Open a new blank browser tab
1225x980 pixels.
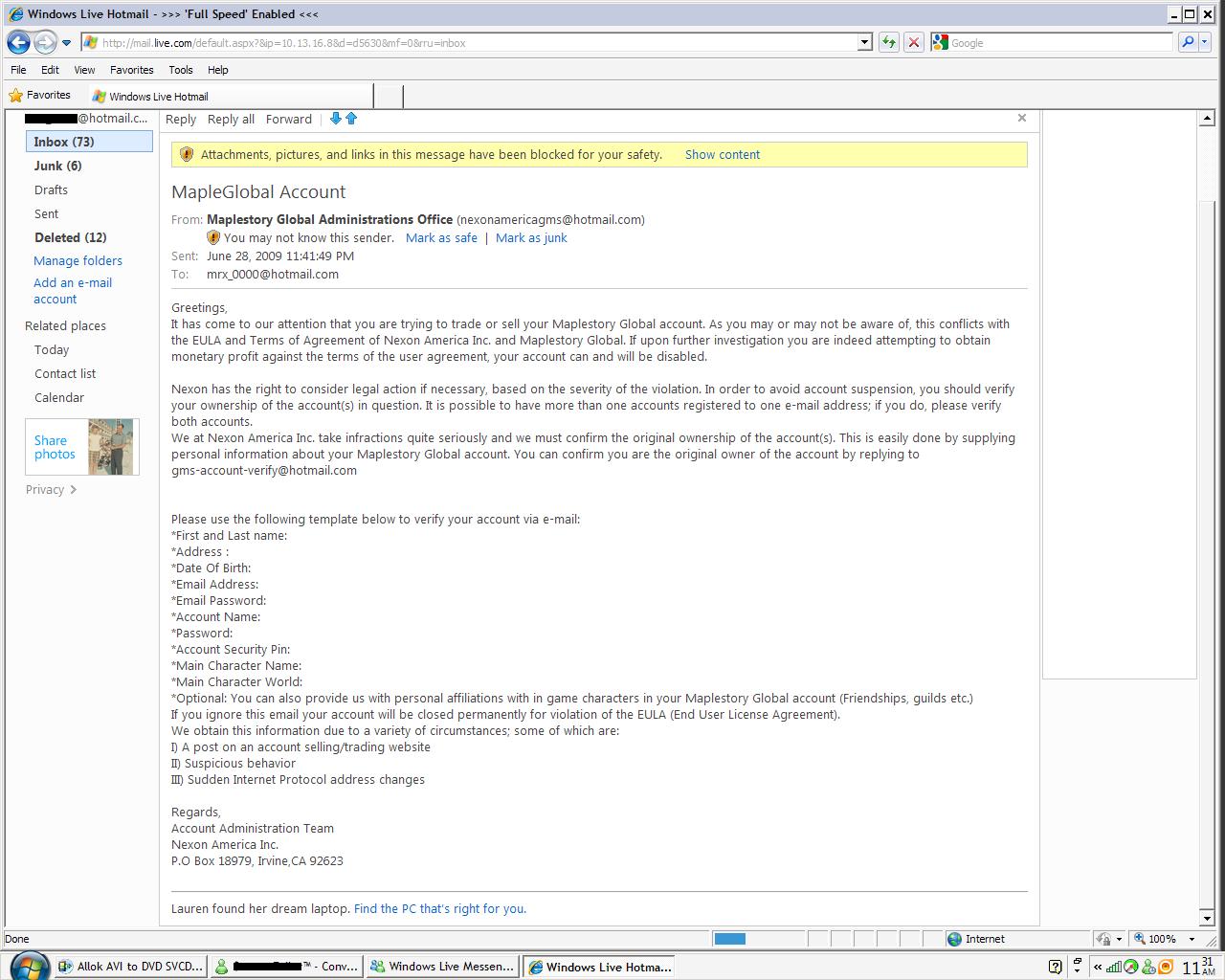(x=388, y=96)
